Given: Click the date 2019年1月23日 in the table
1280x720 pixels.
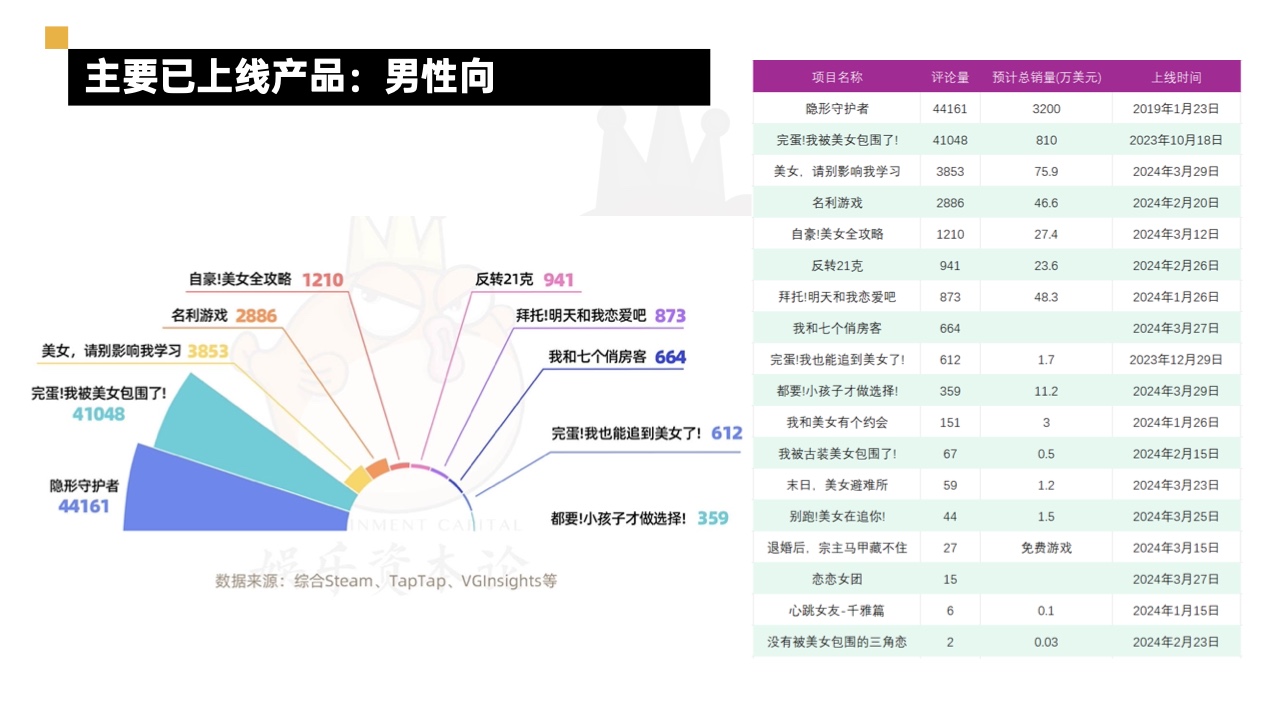Looking at the screenshot, I should [1176, 108].
